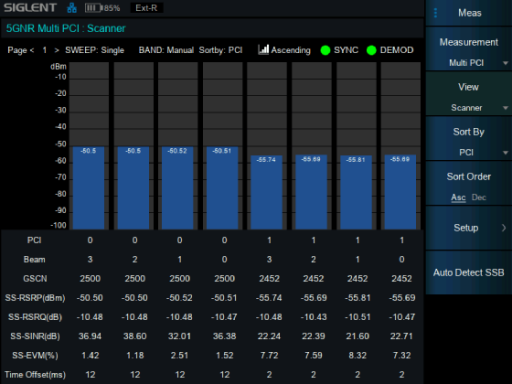The height and width of the screenshot is (384, 512).
Task: Click the Ascending bar chart icon
Action: (263, 50)
